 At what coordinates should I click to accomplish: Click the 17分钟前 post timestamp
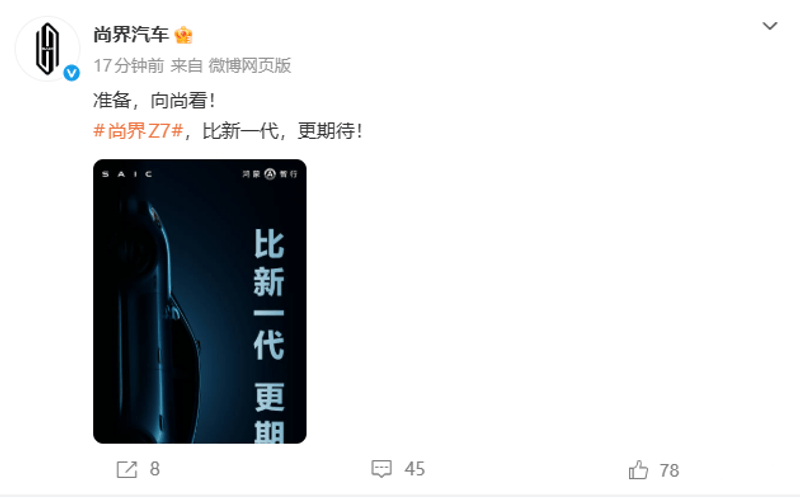click(x=129, y=65)
